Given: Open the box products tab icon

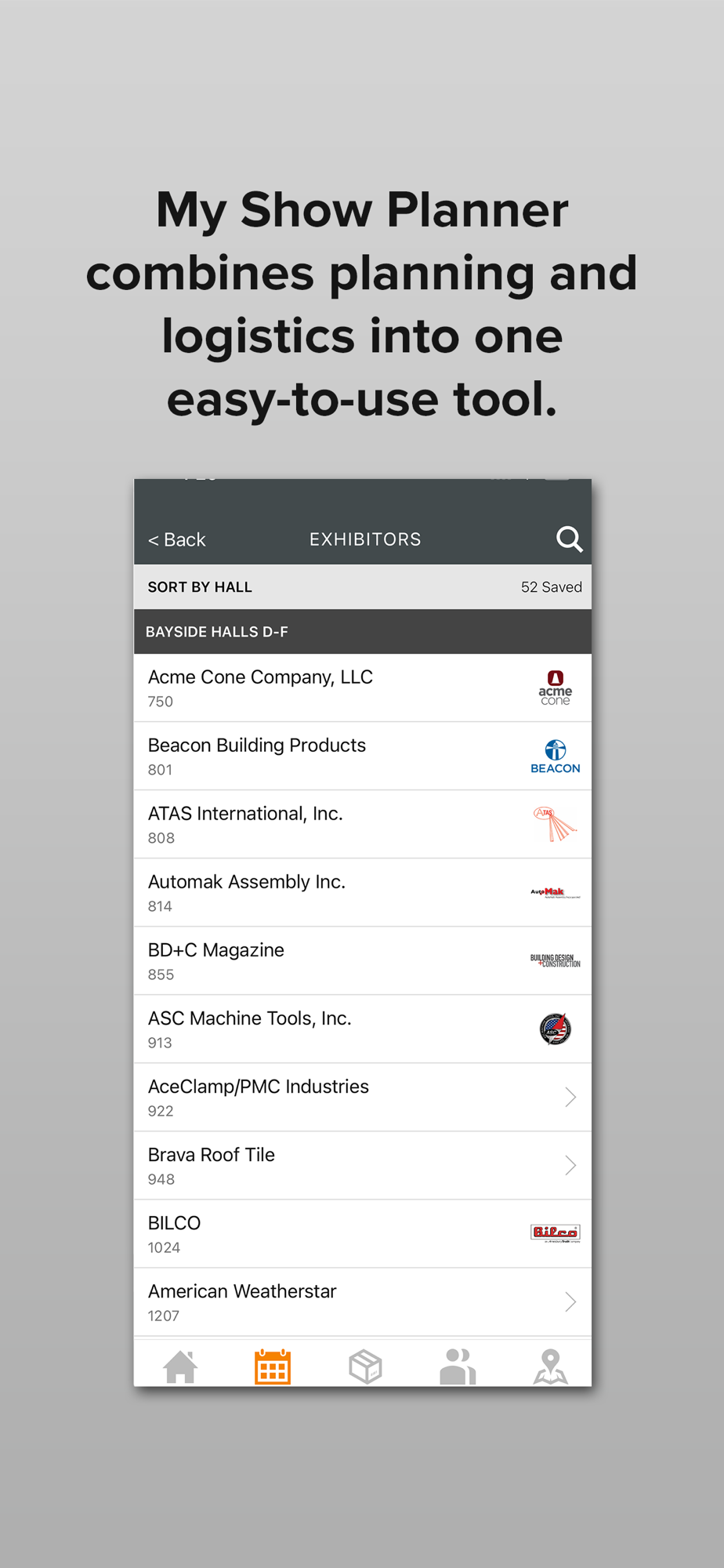Looking at the screenshot, I should pyautogui.click(x=365, y=1367).
